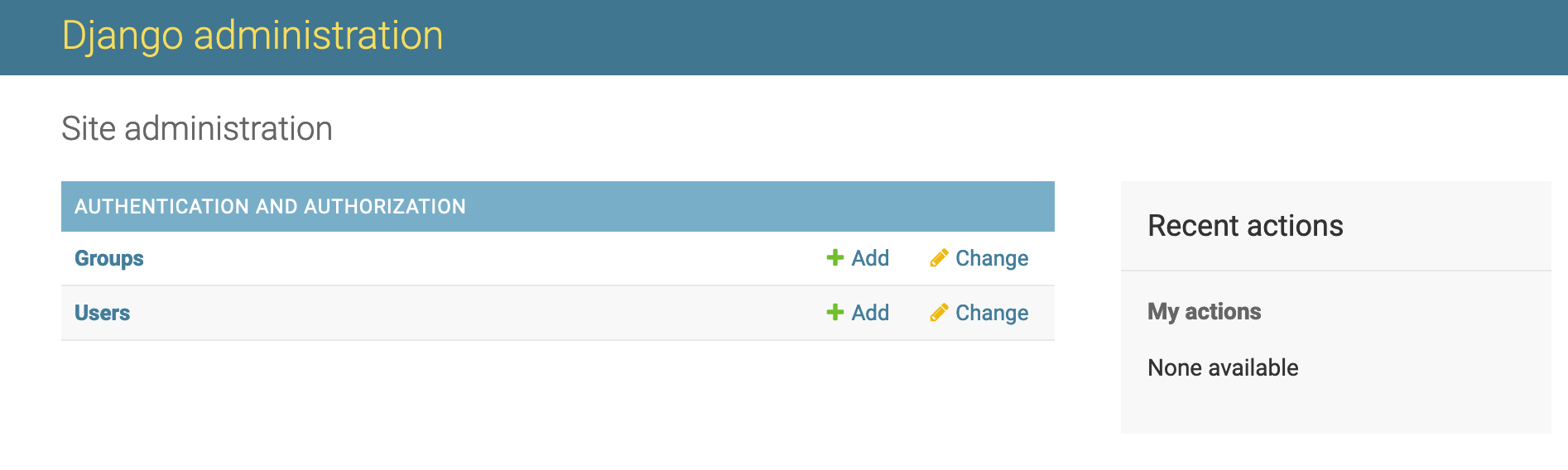Click the green plus icon for Groups
This screenshot has height=470, width=1568.
tap(835, 258)
